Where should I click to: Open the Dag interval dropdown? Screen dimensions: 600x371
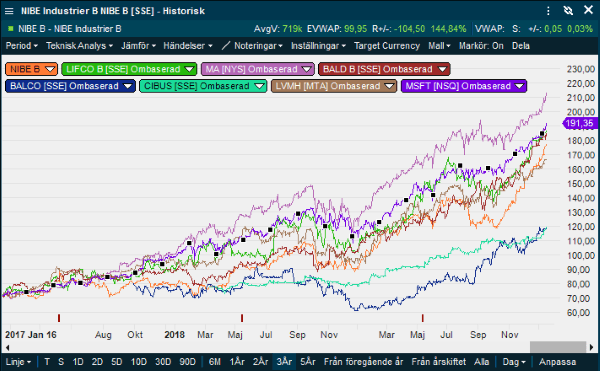coord(514,362)
